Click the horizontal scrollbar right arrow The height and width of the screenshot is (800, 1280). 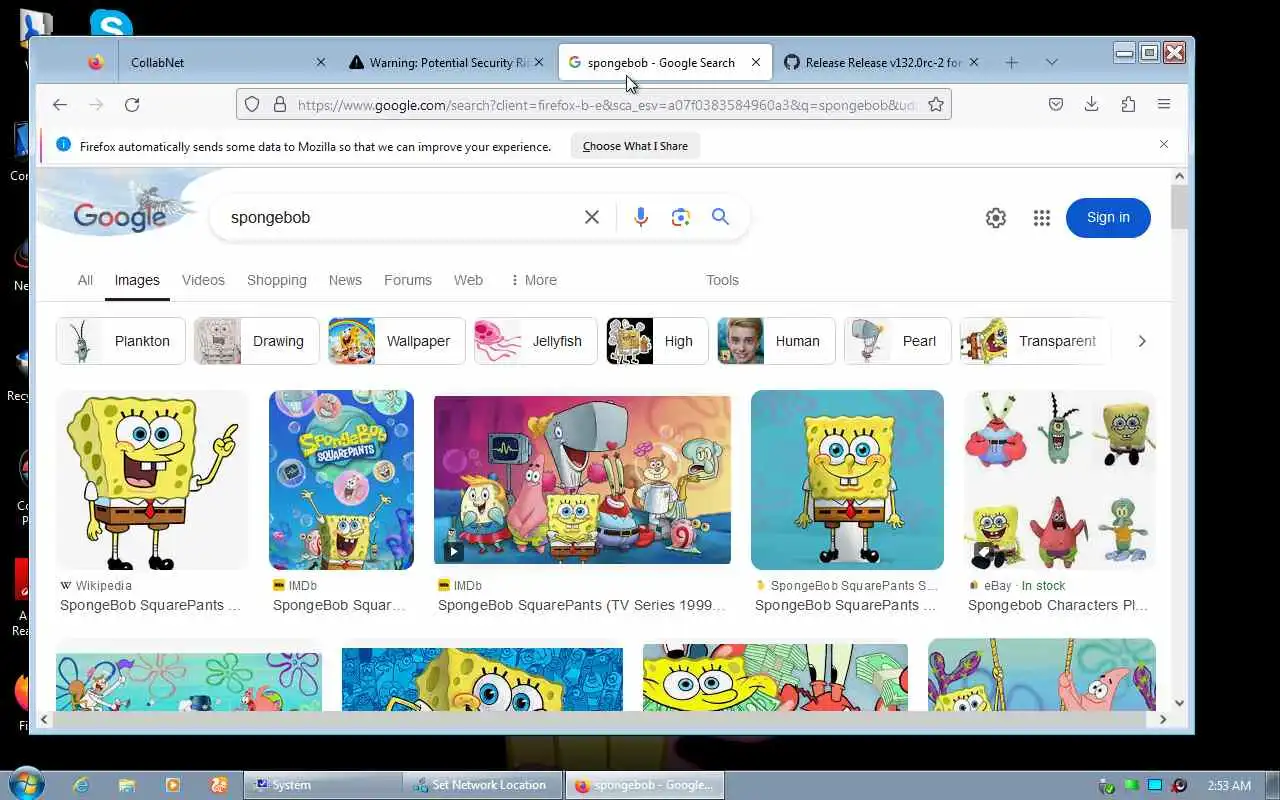(1162, 719)
